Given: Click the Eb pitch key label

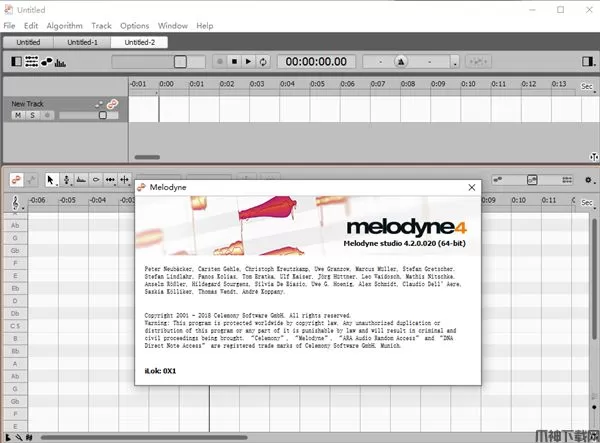Looking at the screenshot, I should tap(15, 288).
